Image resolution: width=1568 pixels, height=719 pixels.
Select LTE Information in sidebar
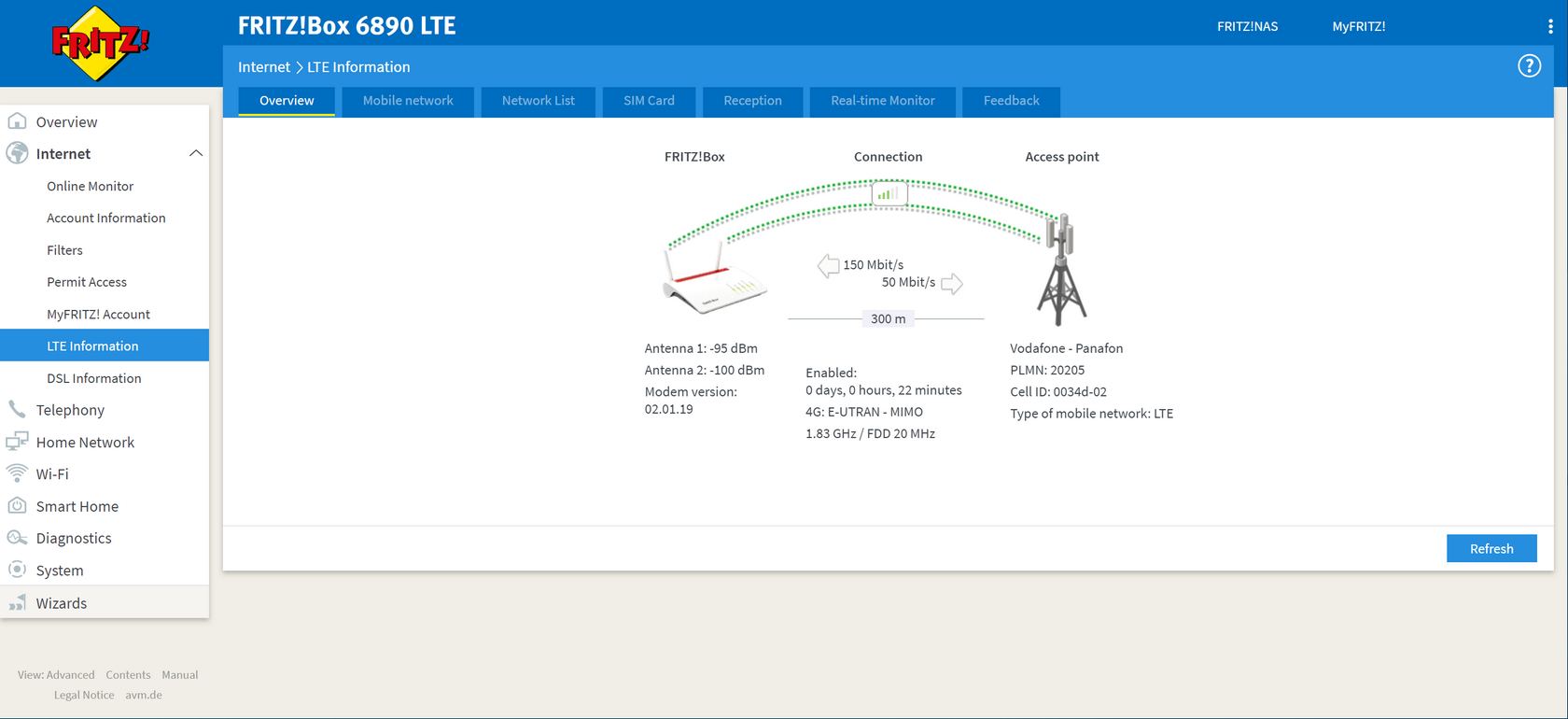click(105, 345)
